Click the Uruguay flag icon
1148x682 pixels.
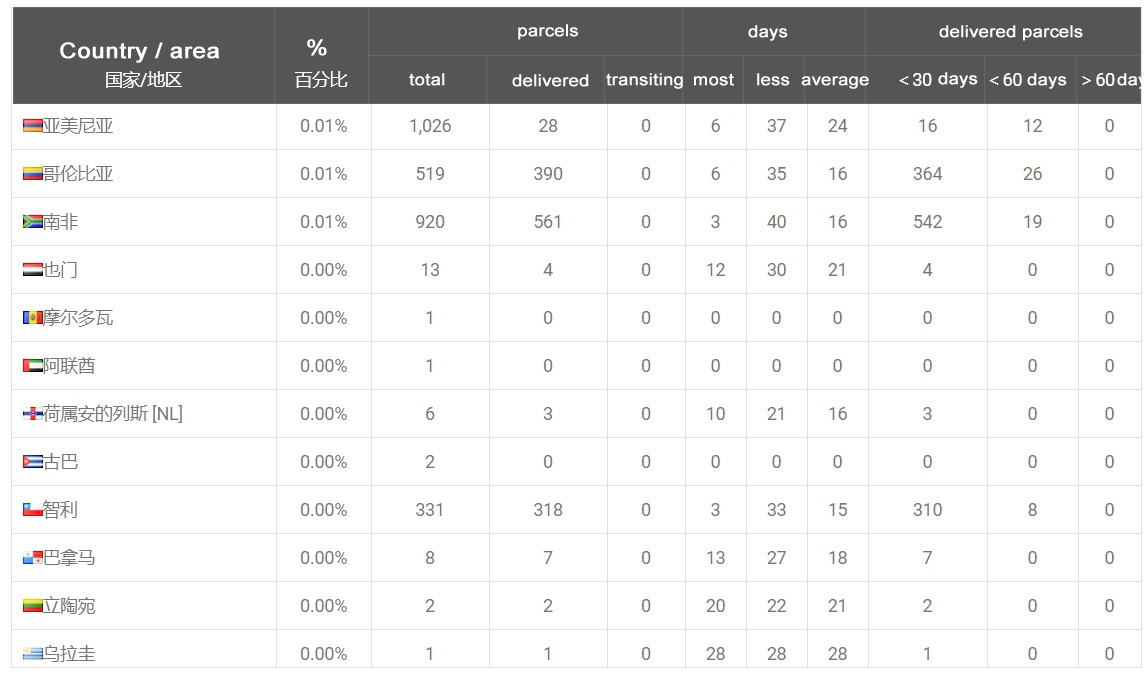tap(32, 654)
